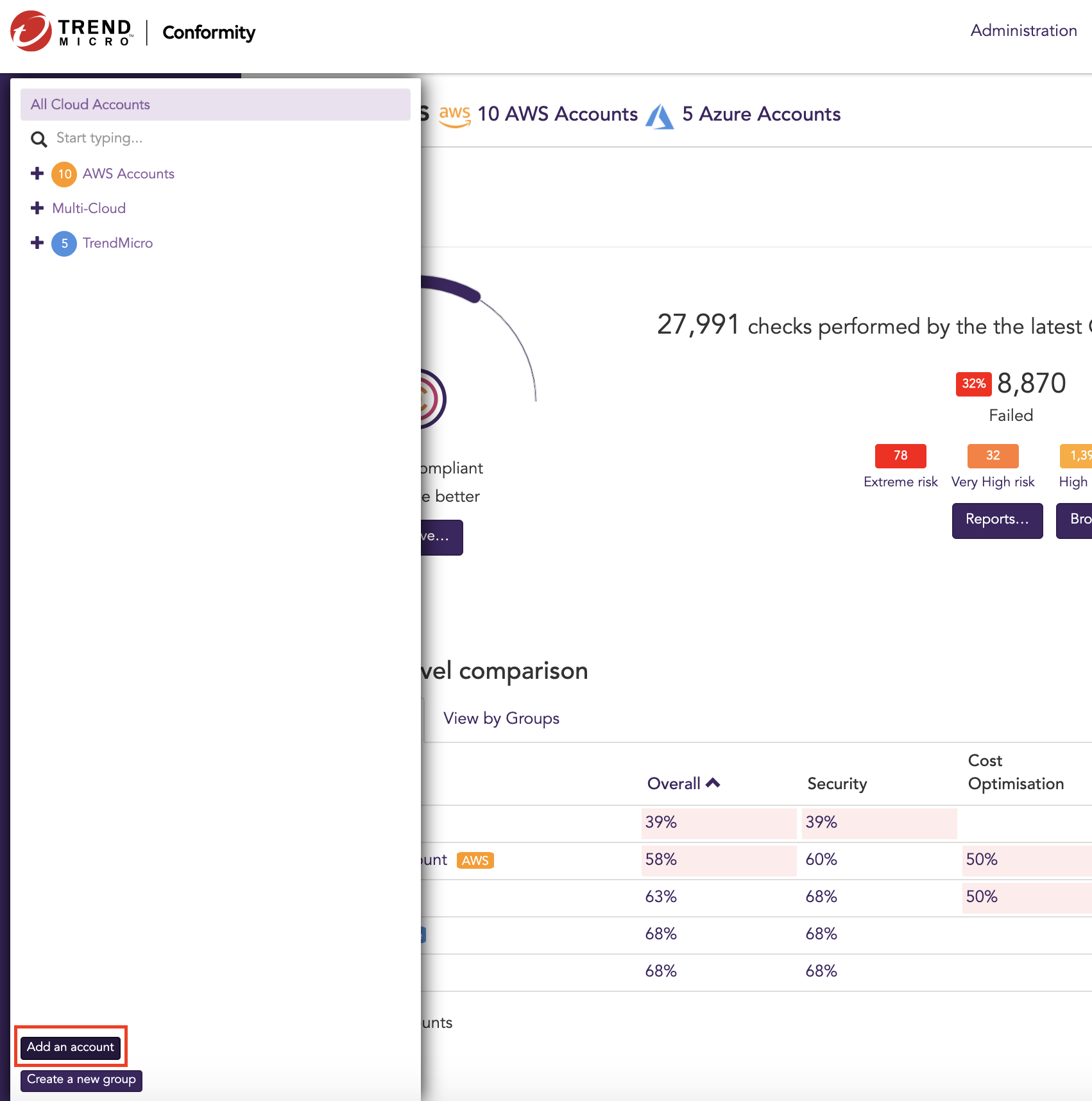Click the 10 AWS Accounts heading
This screenshot has width=1092, height=1101.
pos(558,114)
